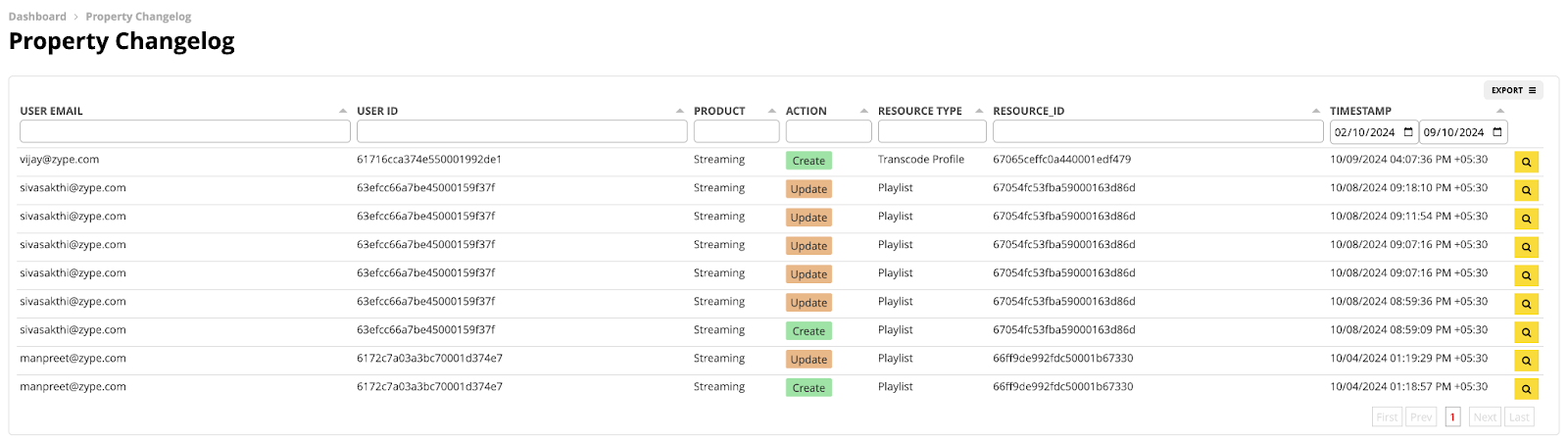Sort by Product column arrow
The image size is (1568, 441).
point(772,111)
